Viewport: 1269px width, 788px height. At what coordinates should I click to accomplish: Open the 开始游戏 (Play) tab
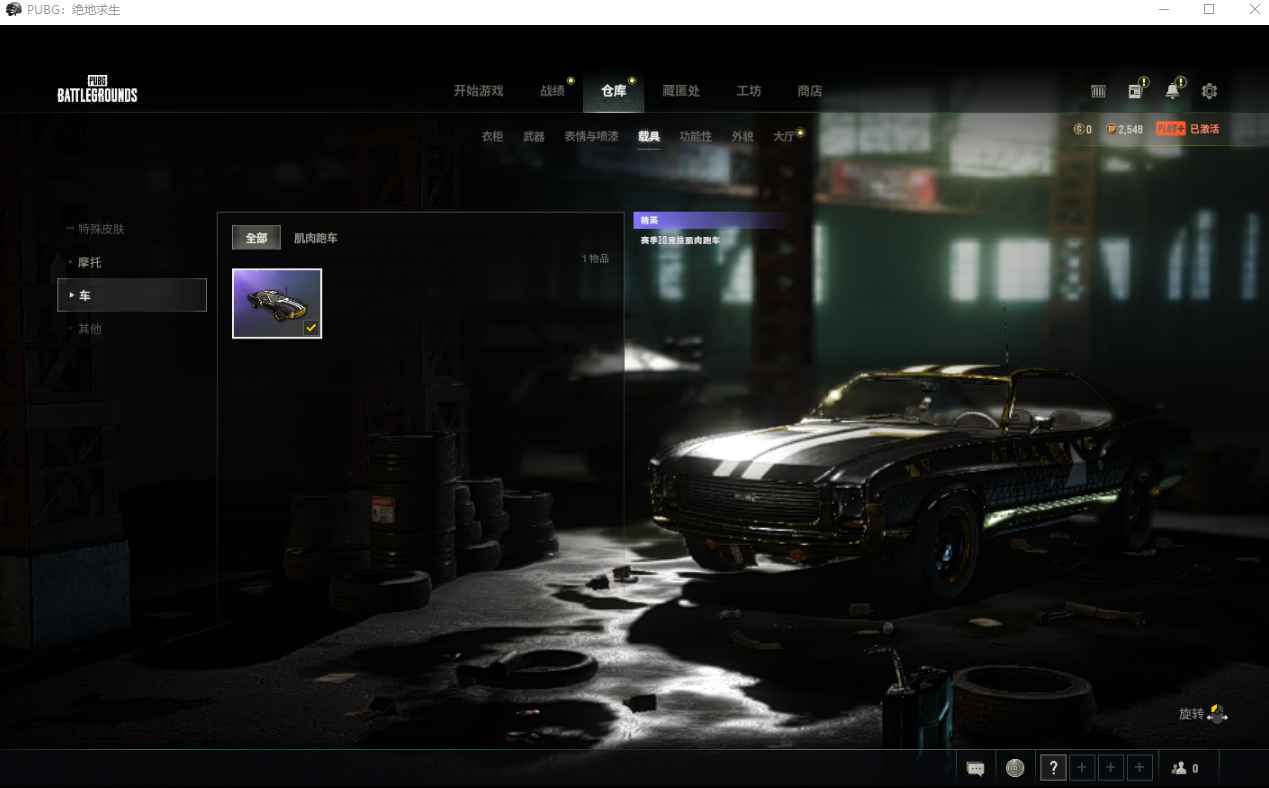tap(479, 91)
